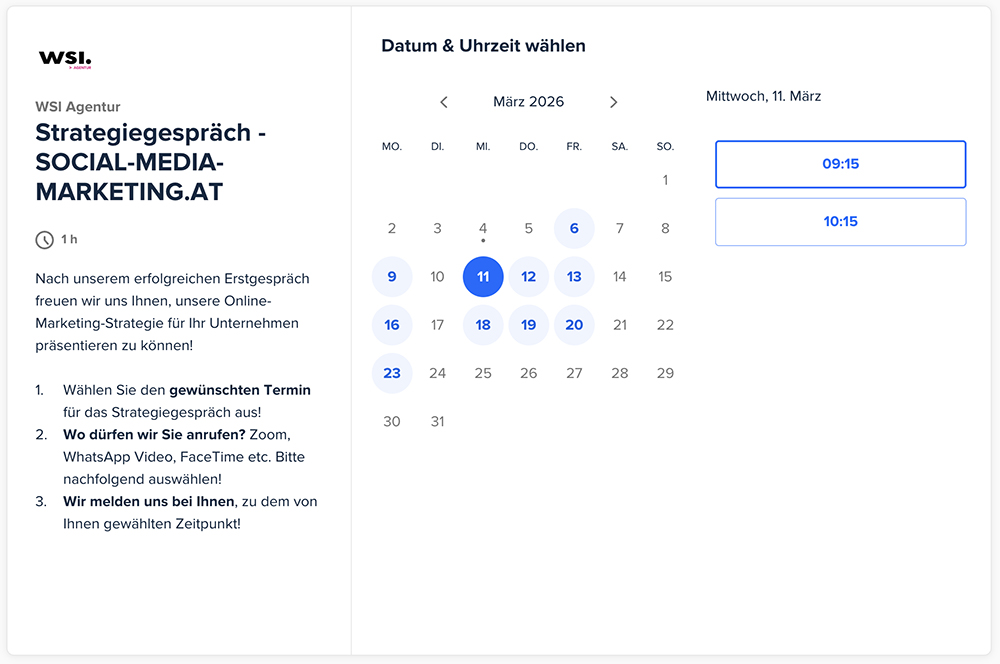Click the date 25
The width and height of the screenshot is (1000, 664).
pyautogui.click(x=483, y=373)
